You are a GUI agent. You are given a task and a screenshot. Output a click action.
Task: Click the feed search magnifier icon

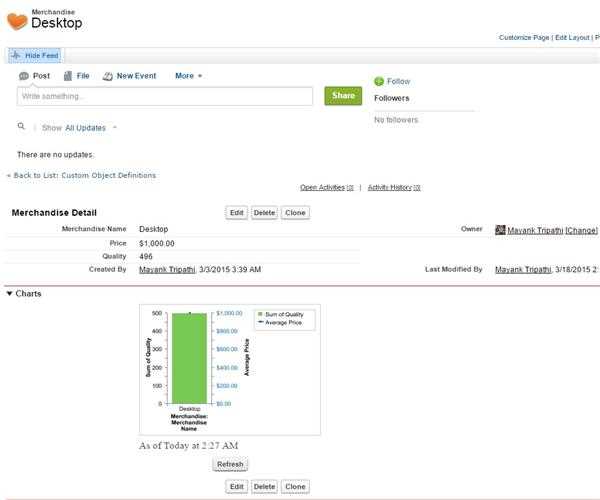(x=22, y=127)
